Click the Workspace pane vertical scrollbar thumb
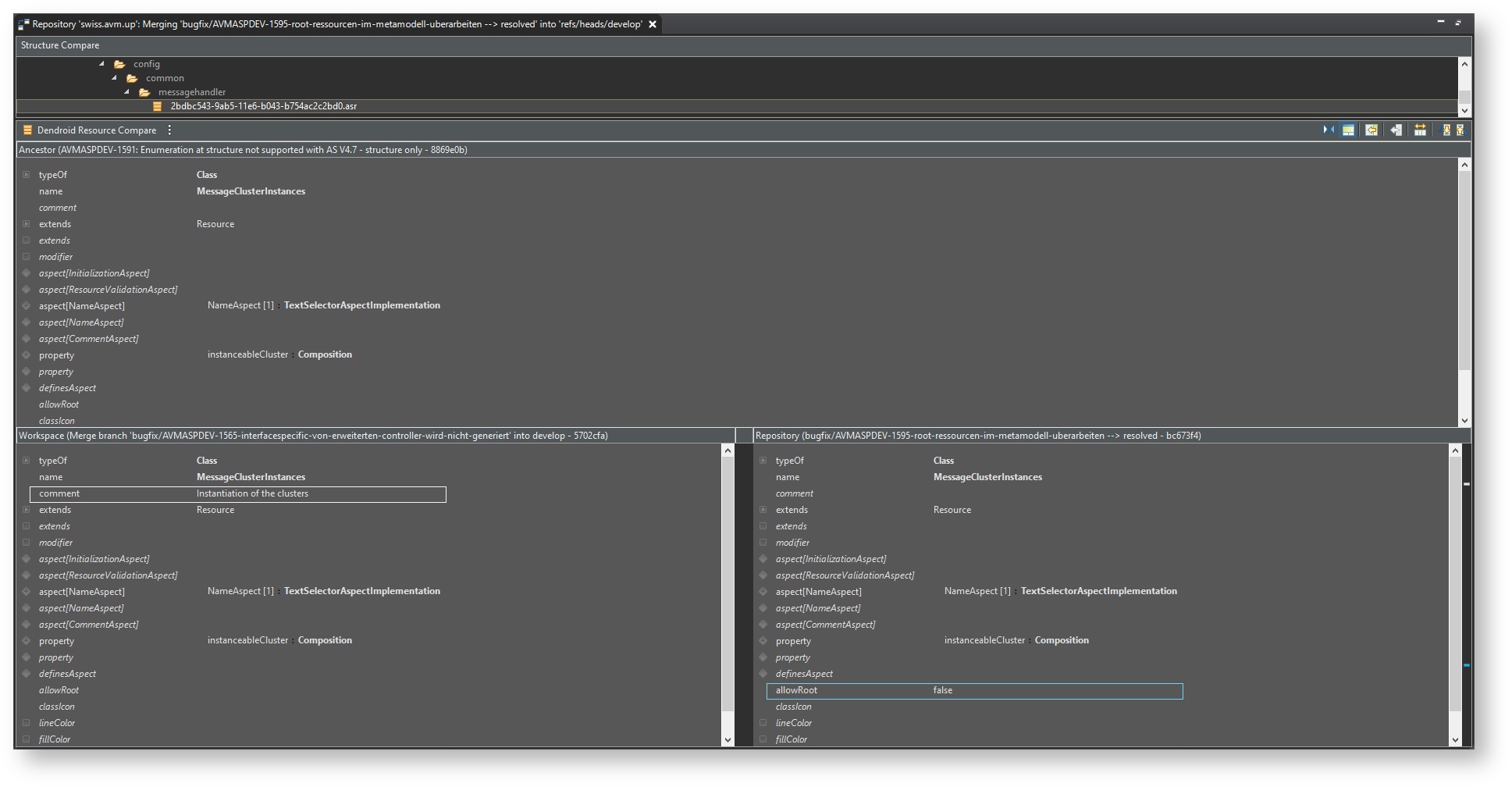 point(728,584)
